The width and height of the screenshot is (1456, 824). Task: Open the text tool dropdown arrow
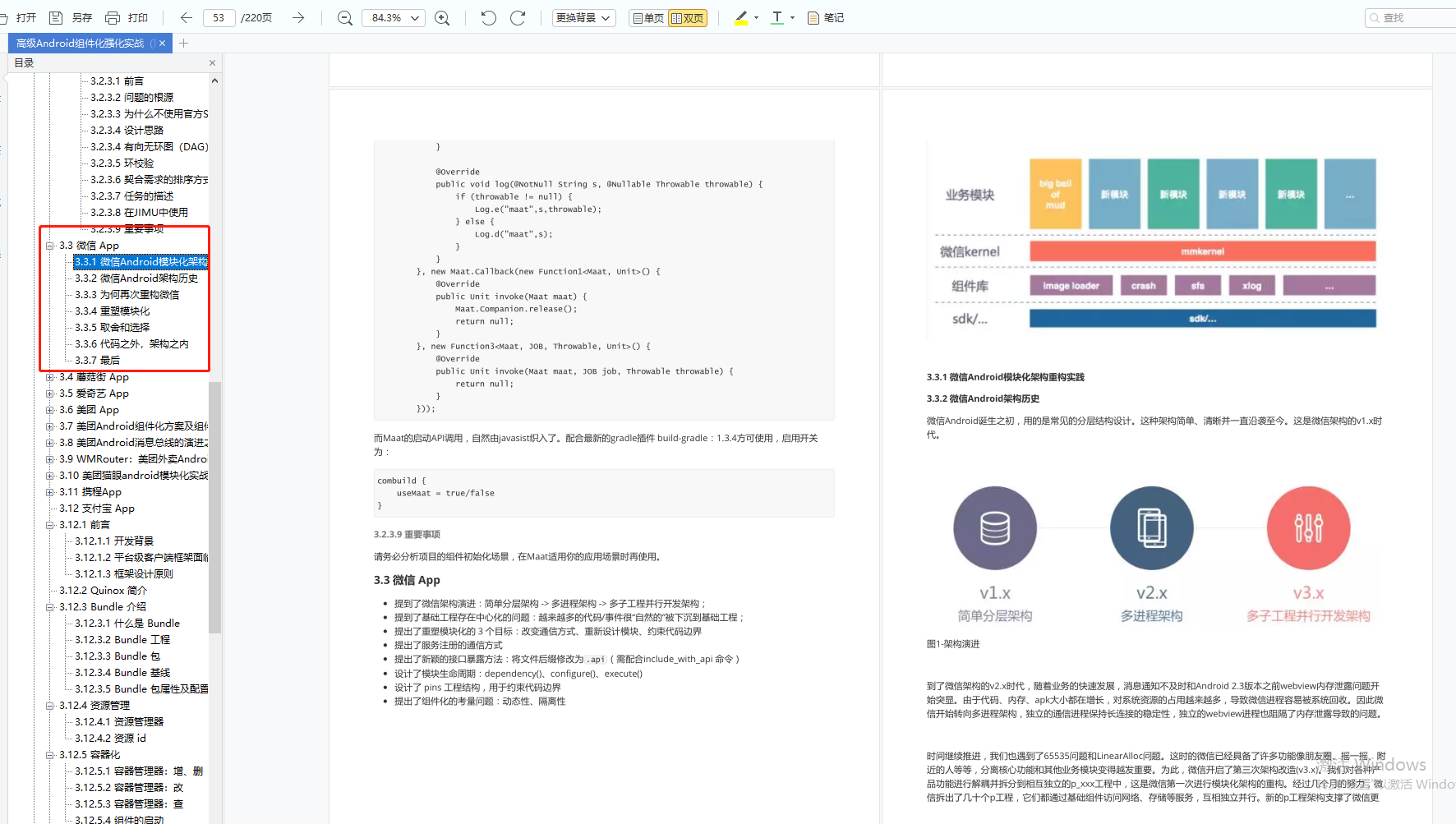pos(792,17)
